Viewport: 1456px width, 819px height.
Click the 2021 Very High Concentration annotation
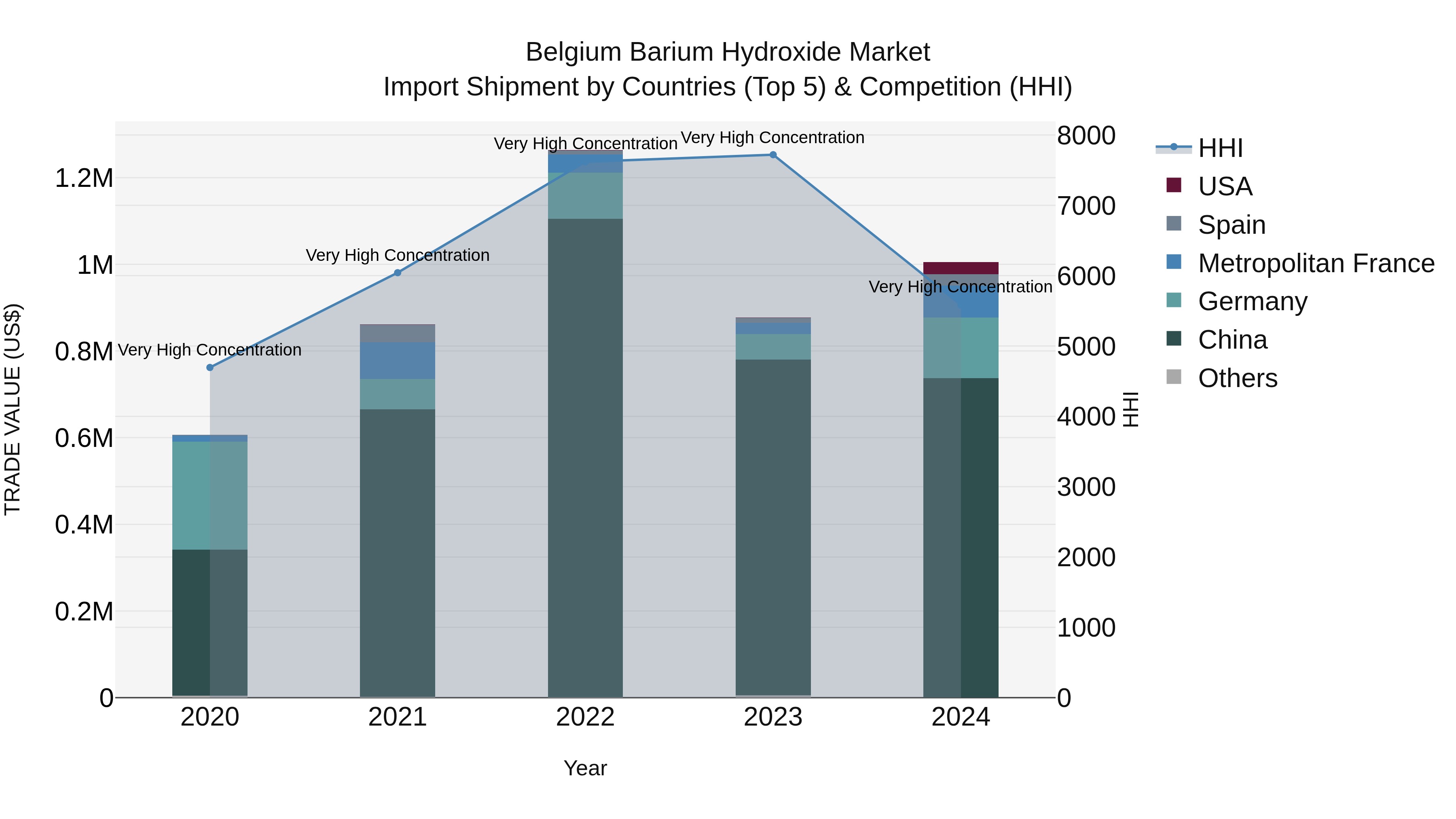[x=397, y=255]
